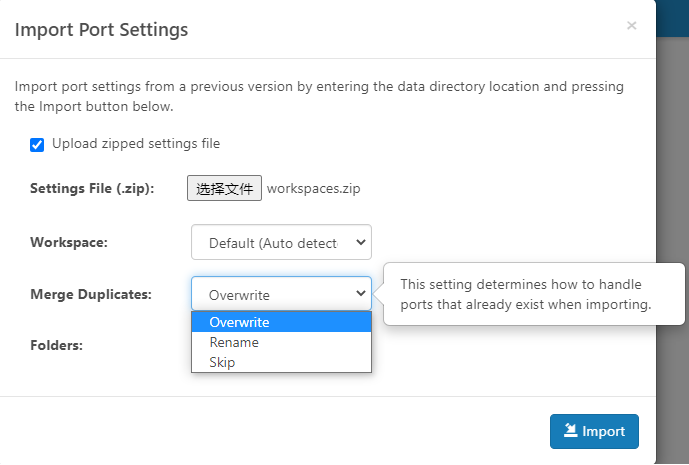Click the Folders label

pos(56,345)
